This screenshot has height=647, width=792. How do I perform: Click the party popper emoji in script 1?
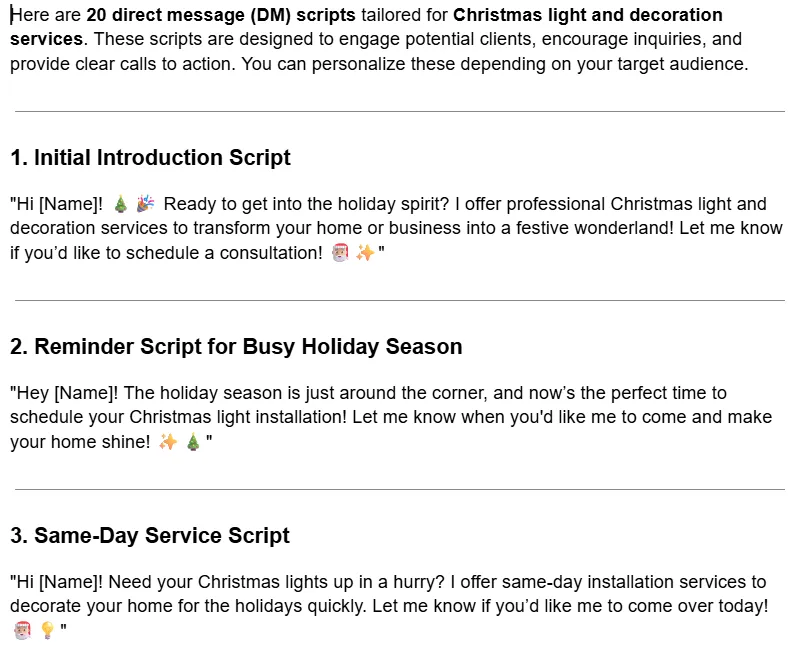point(145,203)
